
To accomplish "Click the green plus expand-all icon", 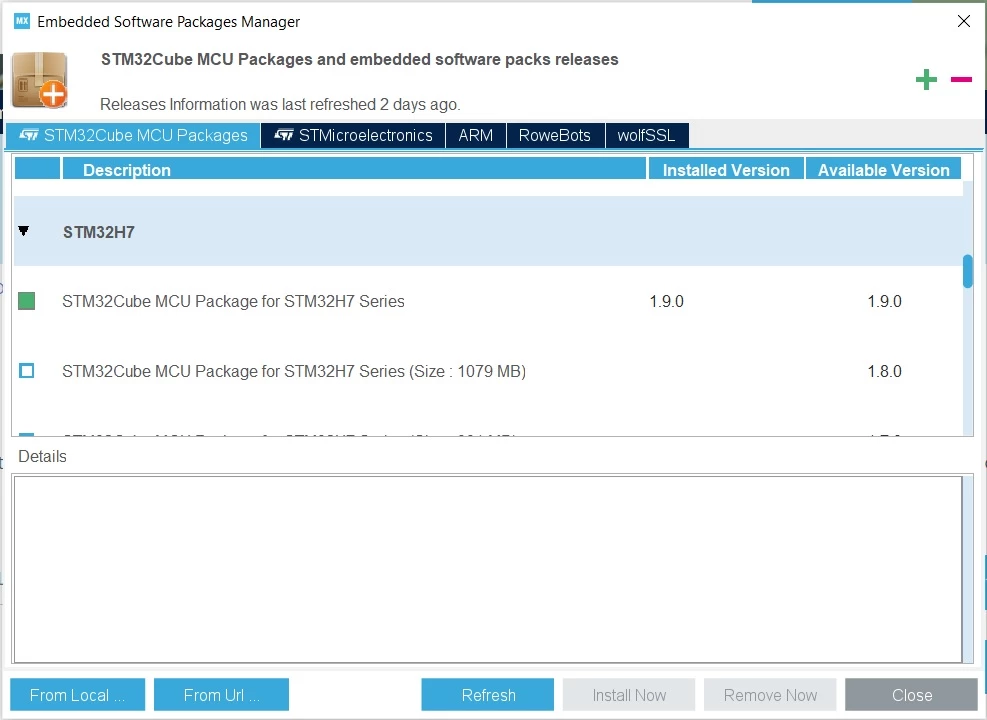I will (x=926, y=79).
